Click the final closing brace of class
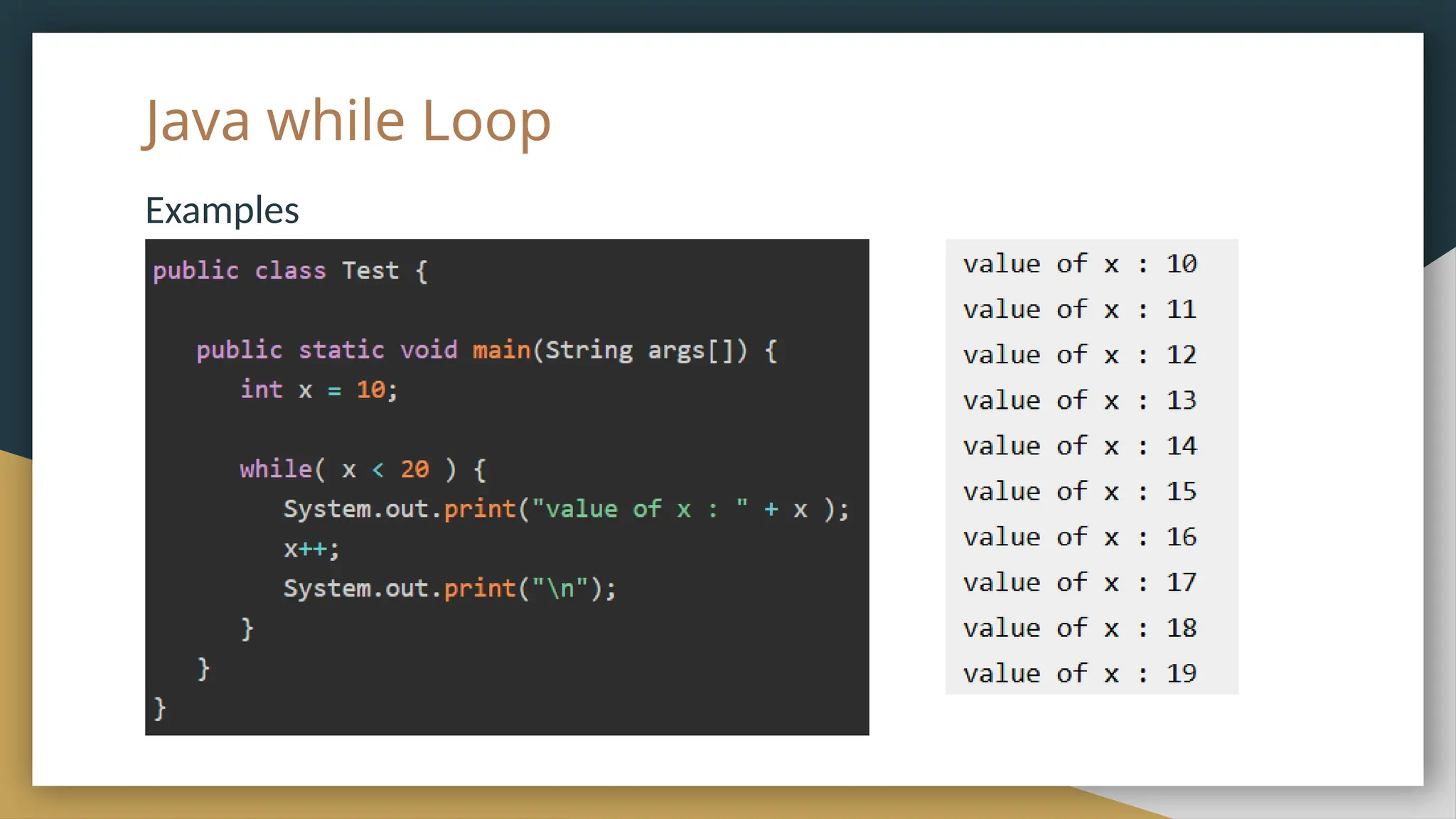 coord(160,708)
